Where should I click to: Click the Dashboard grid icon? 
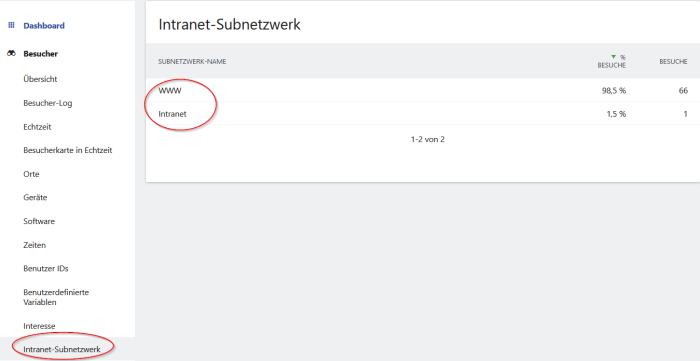(x=11, y=25)
